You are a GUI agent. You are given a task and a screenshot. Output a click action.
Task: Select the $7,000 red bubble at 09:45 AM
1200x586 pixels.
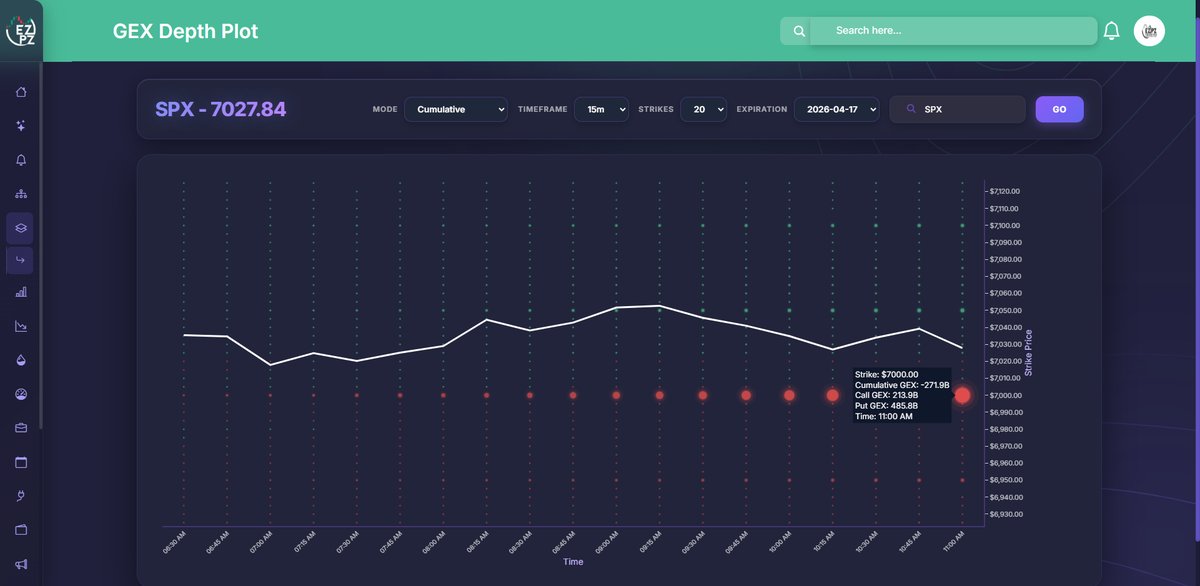pos(746,395)
